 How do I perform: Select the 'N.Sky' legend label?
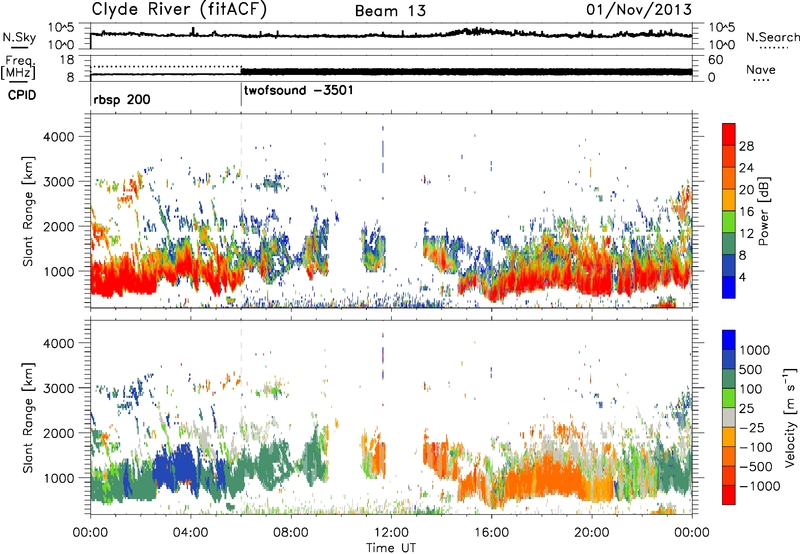(19, 37)
